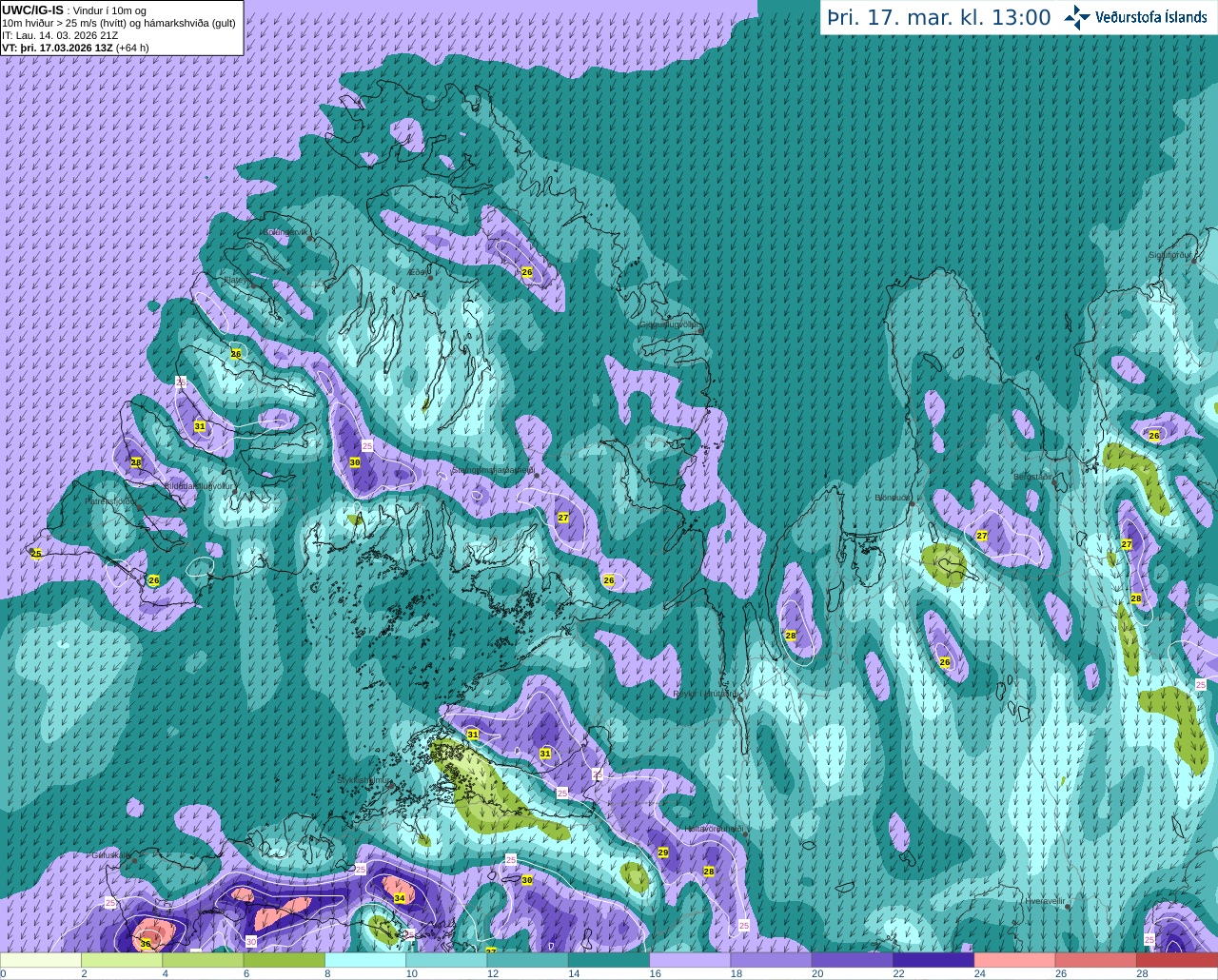Click the Bergstaðir station label
The height and width of the screenshot is (980, 1218).
coord(1033,477)
